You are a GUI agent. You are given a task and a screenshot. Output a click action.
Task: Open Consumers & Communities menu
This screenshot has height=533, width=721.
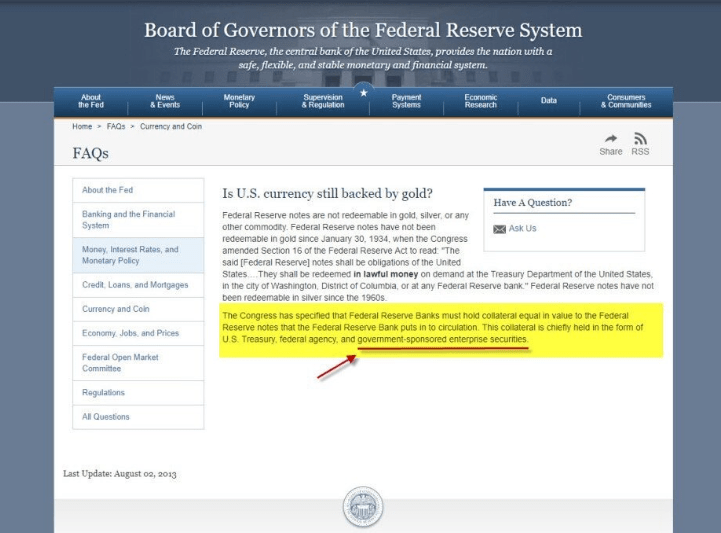click(x=626, y=101)
